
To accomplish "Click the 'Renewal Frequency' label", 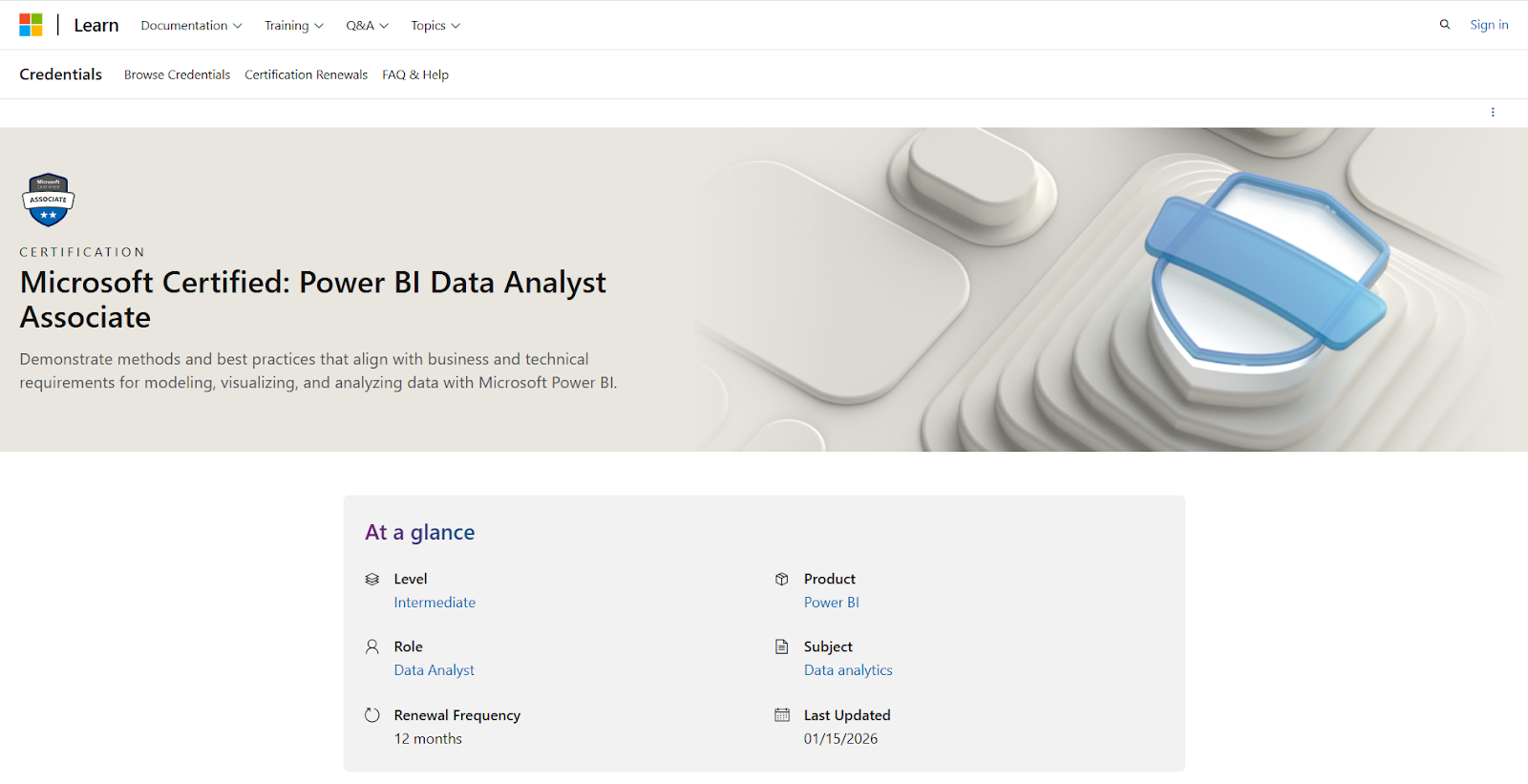I will [457, 715].
